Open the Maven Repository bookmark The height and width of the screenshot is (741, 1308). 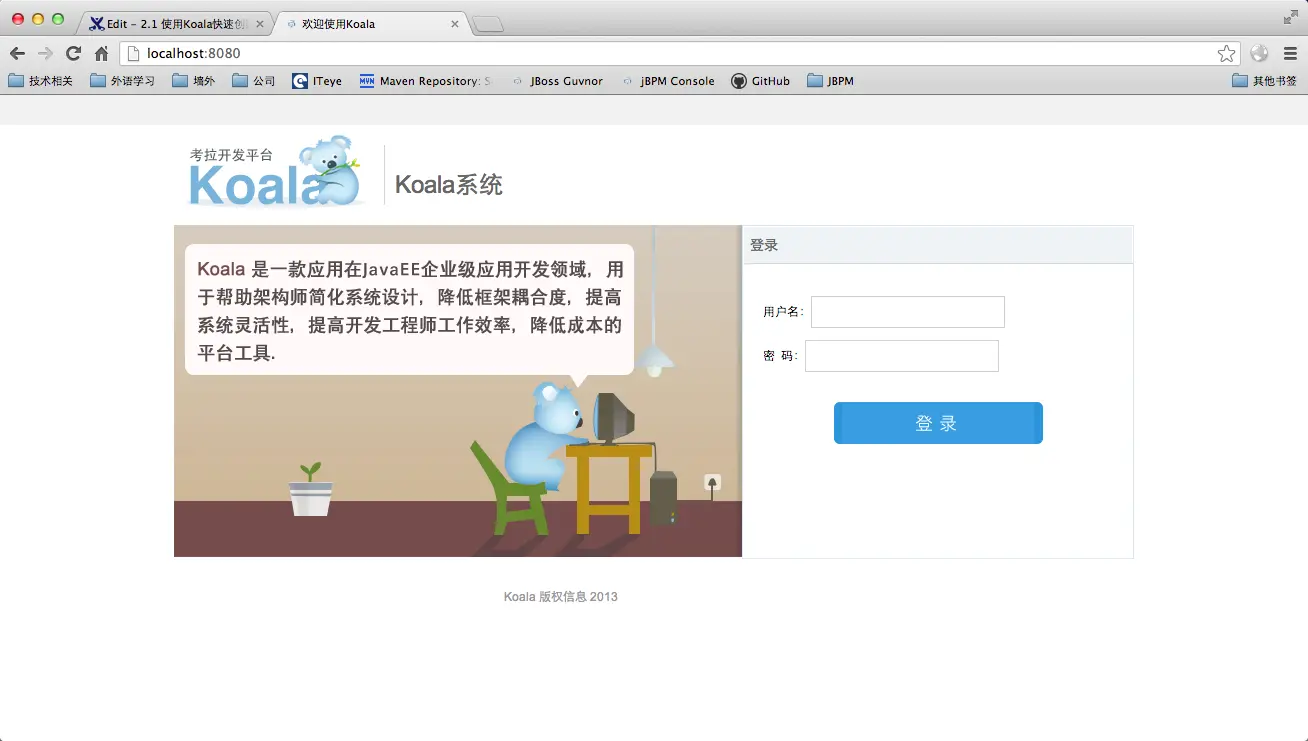point(426,81)
